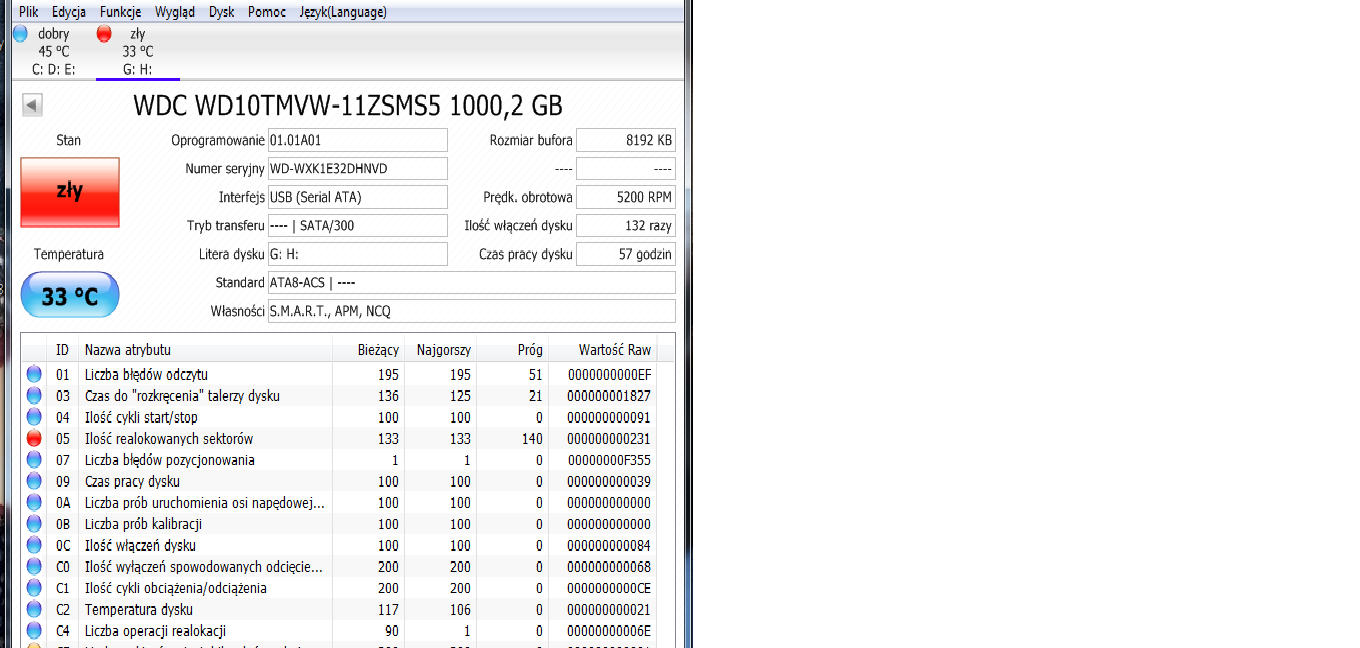Click status orb of attribute 04
Image resolution: width=1360 pixels, height=648 pixels.
click(x=34, y=417)
